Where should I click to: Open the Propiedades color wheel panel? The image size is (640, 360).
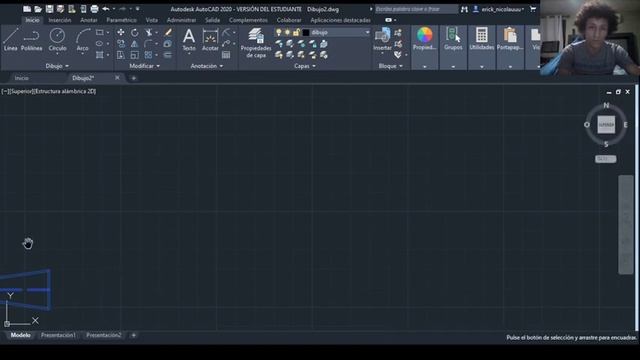click(424, 40)
